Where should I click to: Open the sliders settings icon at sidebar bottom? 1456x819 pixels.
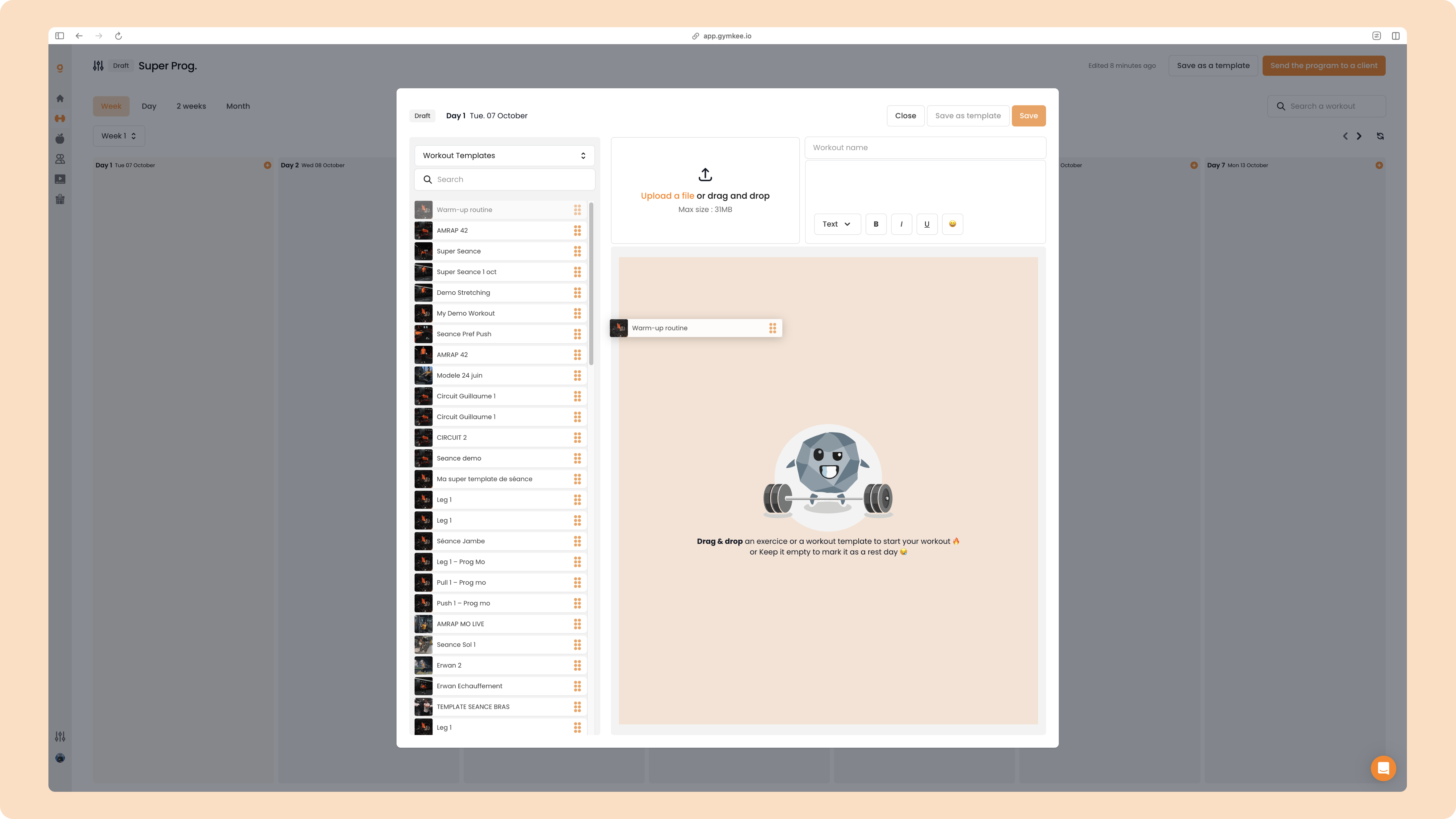[60, 736]
